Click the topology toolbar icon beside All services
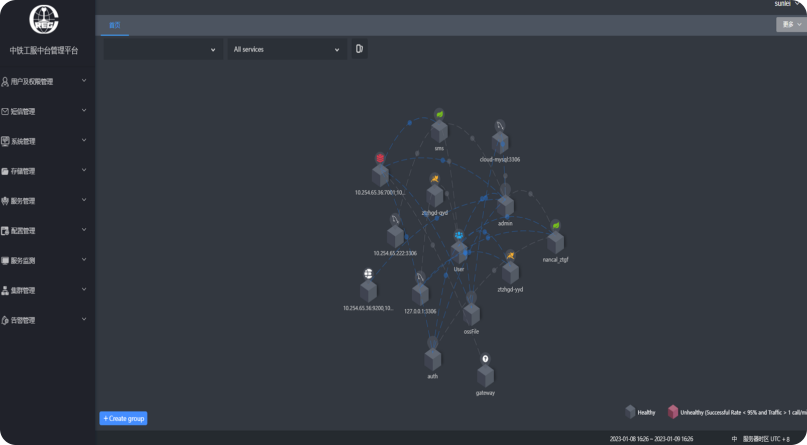The width and height of the screenshot is (807, 445). (359, 49)
